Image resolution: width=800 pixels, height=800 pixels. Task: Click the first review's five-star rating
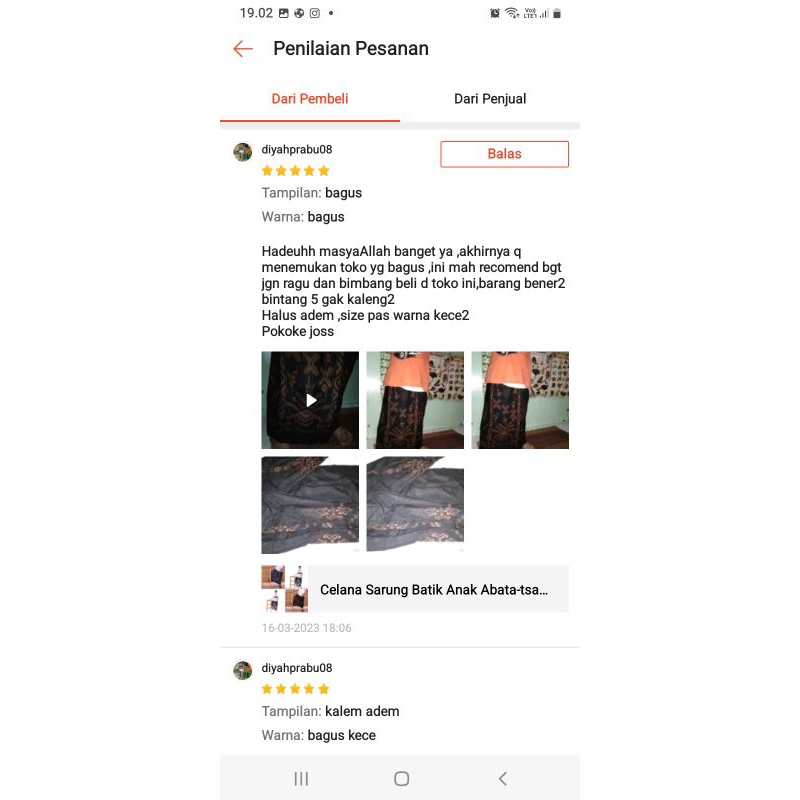point(295,171)
